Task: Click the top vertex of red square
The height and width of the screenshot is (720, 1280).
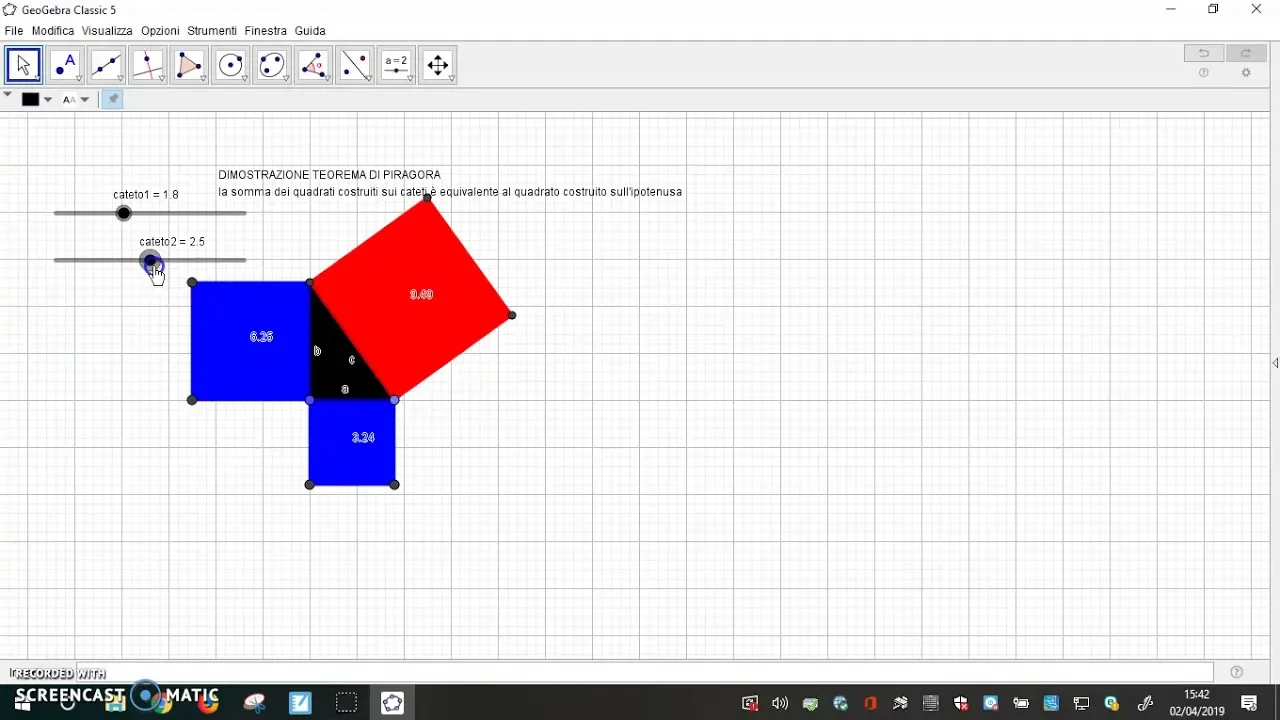Action: coord(428,198)
